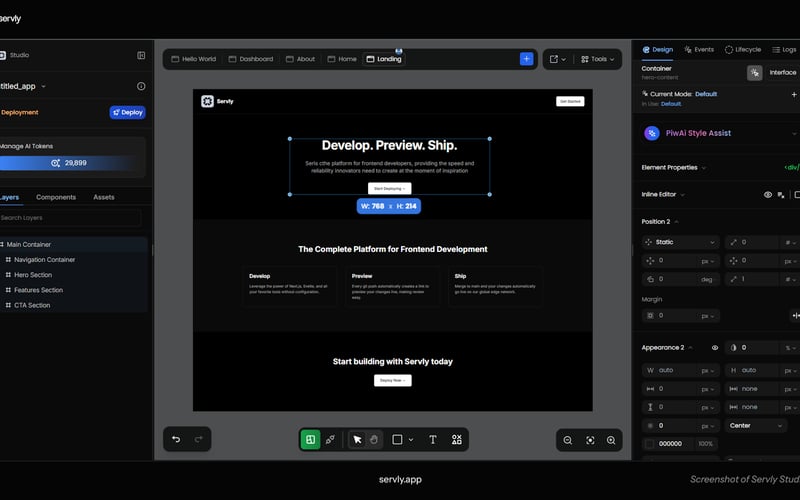Expand Element Properties section
Screen dimensions: 800x500
click(x=704, y=167)
